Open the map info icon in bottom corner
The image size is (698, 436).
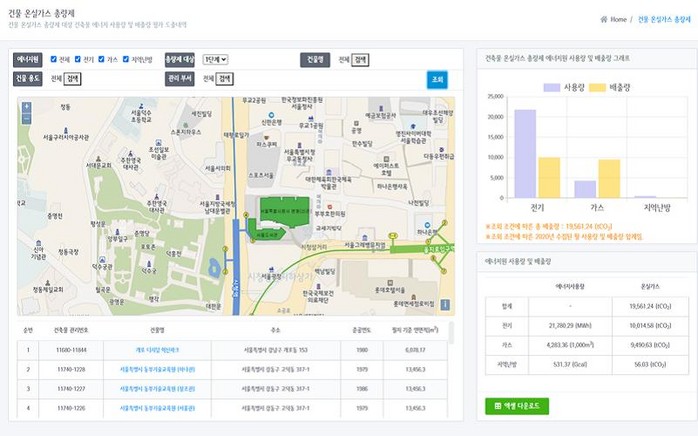point(444,305)
